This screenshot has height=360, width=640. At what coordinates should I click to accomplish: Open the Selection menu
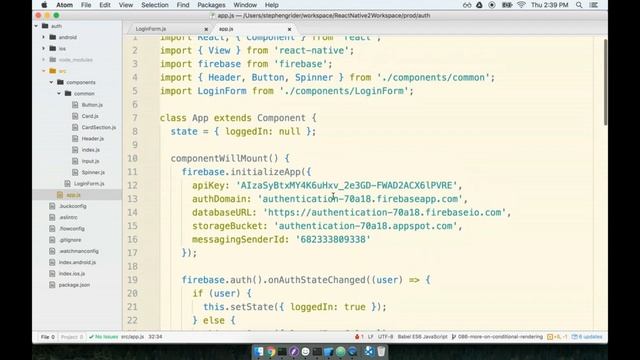coord(155,5)
